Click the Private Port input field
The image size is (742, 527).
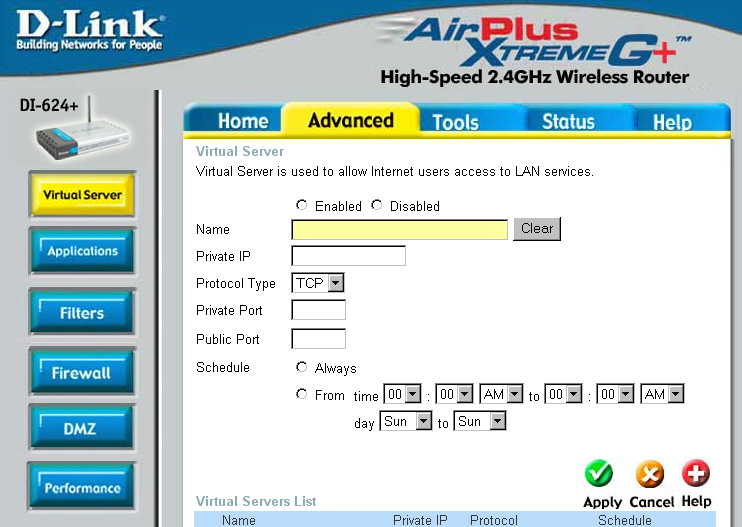pos(318,310)
